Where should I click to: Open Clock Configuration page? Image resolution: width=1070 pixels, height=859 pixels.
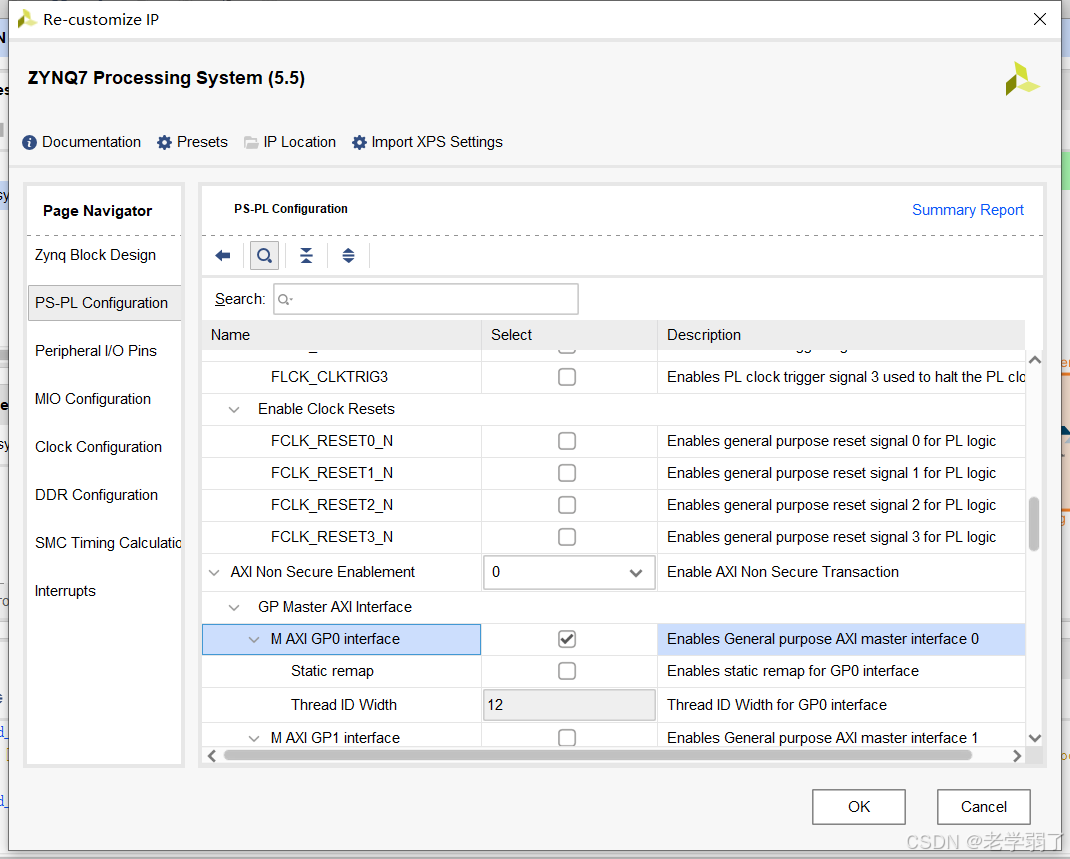pos(98,448)
